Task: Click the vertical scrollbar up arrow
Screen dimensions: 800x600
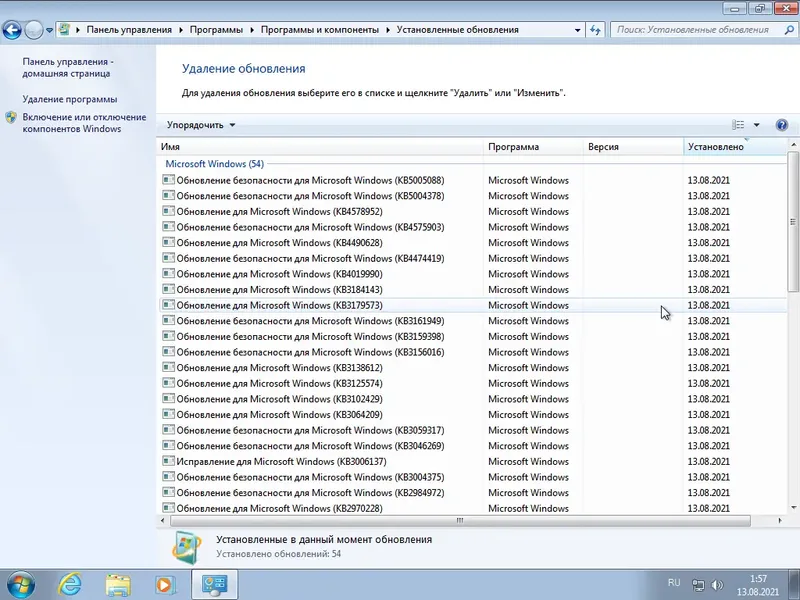Action: (793, 145)
